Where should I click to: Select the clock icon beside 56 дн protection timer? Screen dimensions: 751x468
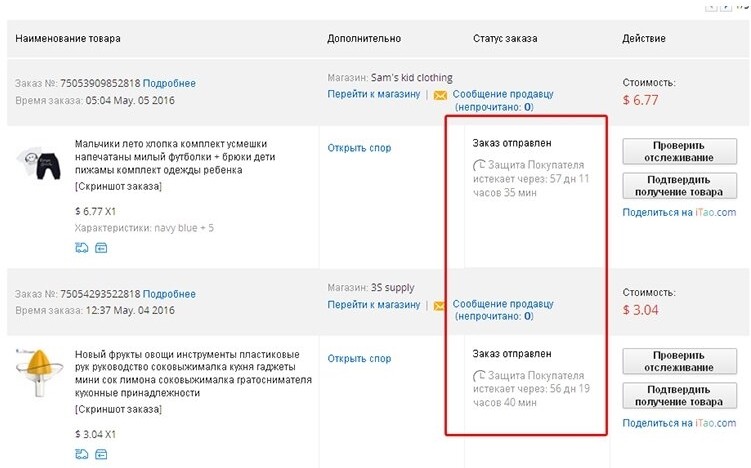[x=479, y=376]
